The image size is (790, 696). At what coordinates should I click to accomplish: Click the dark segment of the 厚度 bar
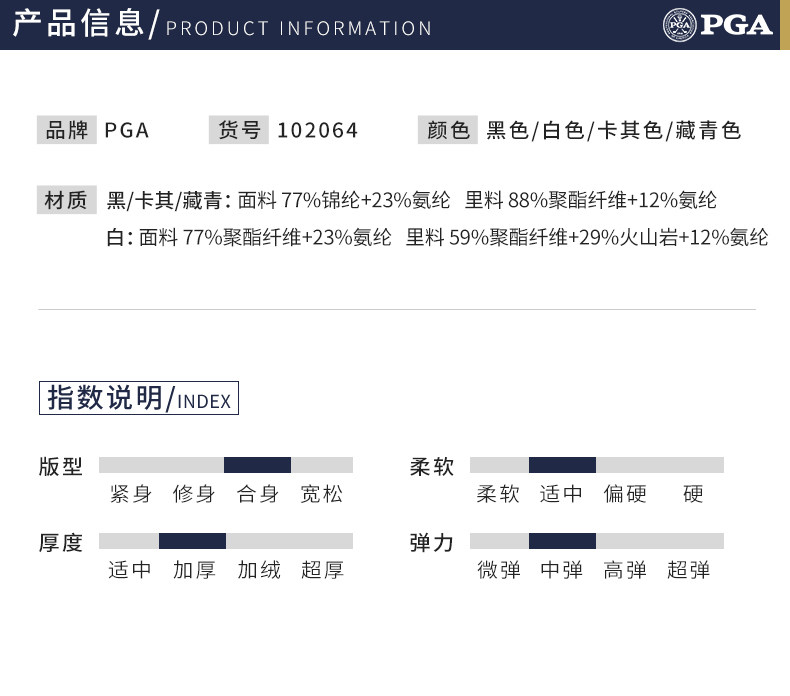(x=192, y=541)
